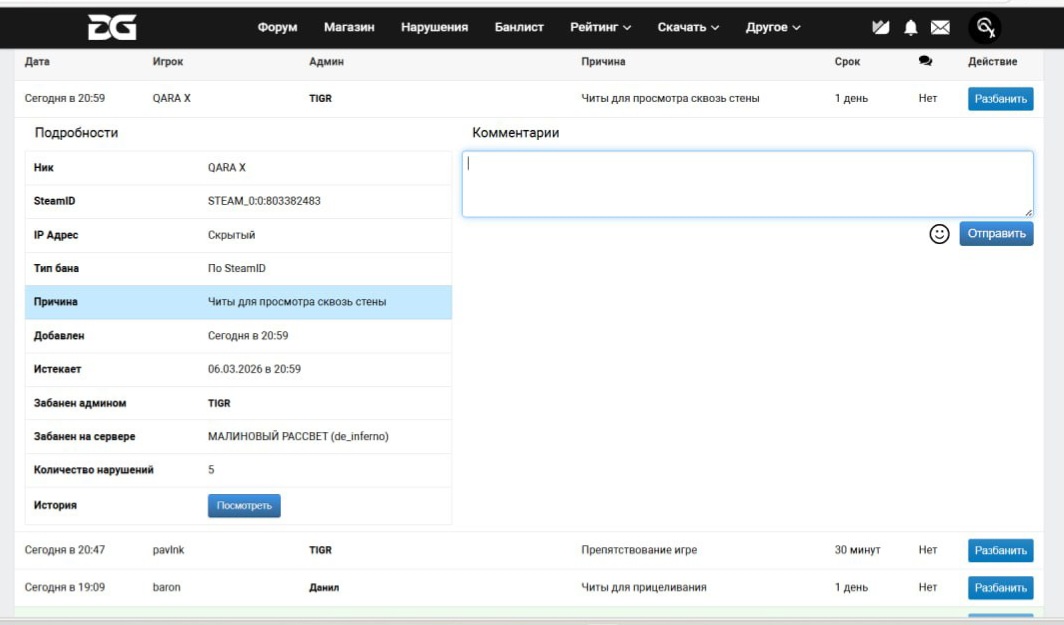Open the user profile avatar
Viewport: 1064px width, 625px height.
click(987, 28)
